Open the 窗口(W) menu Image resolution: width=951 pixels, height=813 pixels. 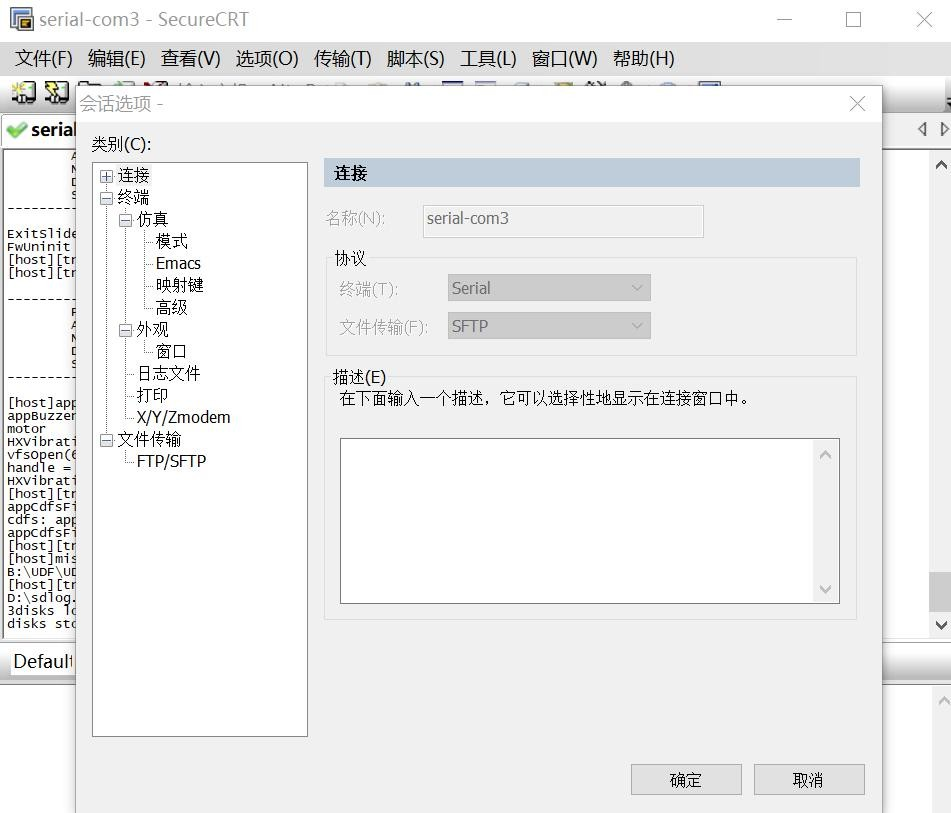pyautogui.click(x=565, y=58)
